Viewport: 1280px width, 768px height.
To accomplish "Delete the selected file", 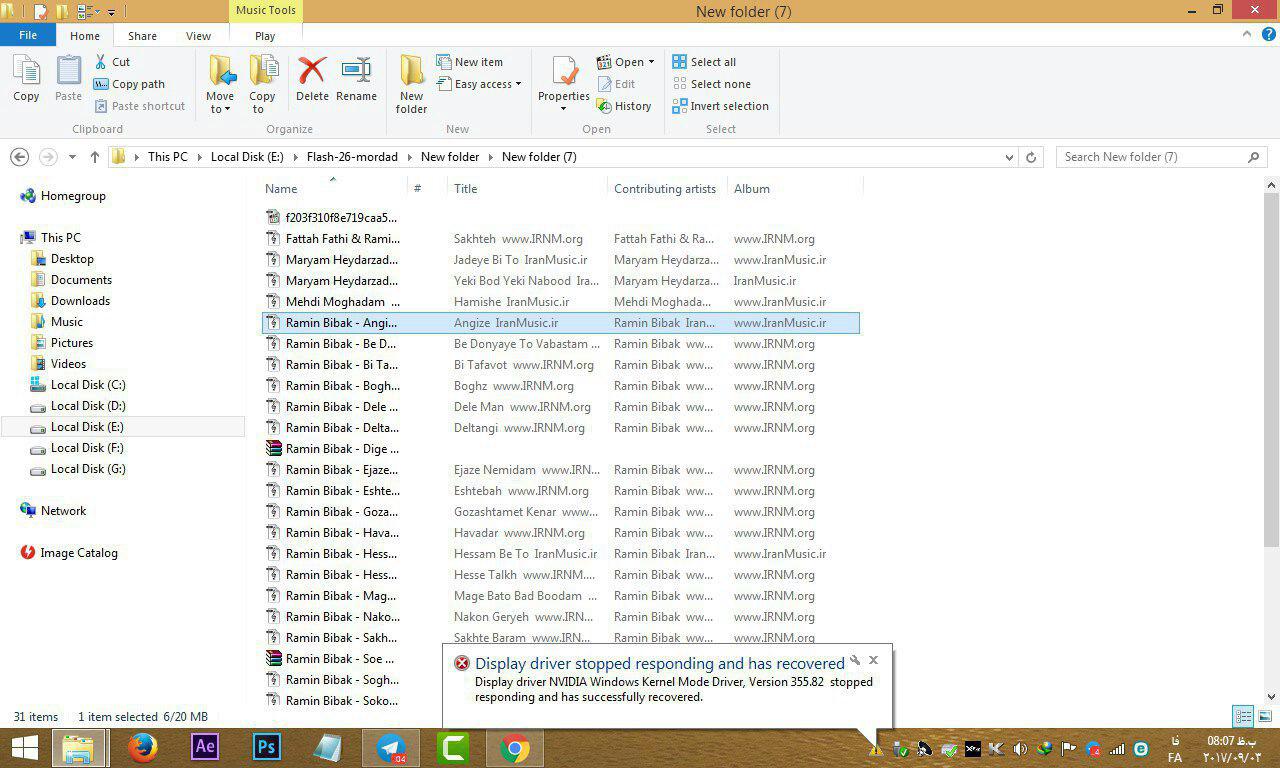I will pyautogui.click(x=312, y=79).
